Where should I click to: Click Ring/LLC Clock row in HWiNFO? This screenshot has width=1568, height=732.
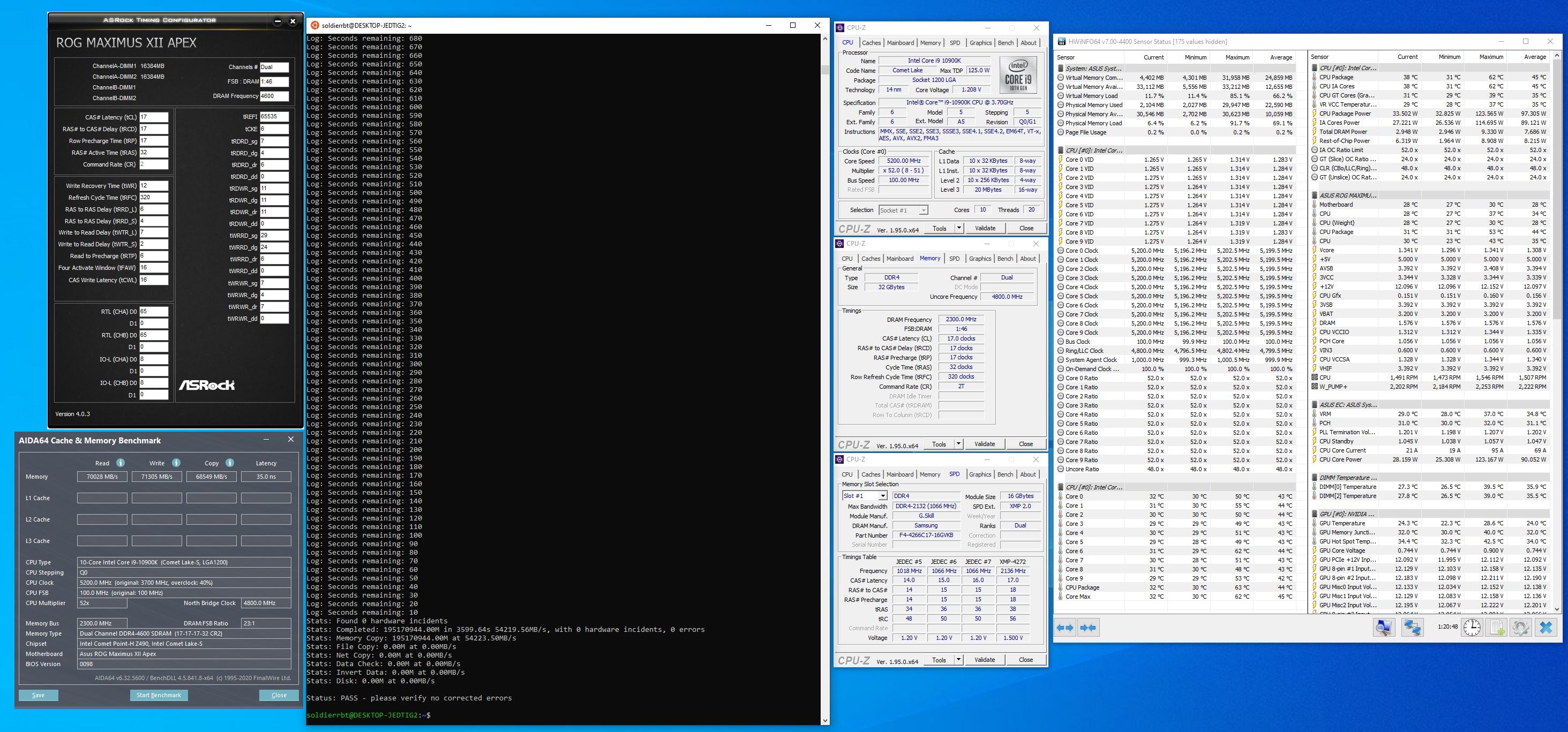(x=1176, y=351)
